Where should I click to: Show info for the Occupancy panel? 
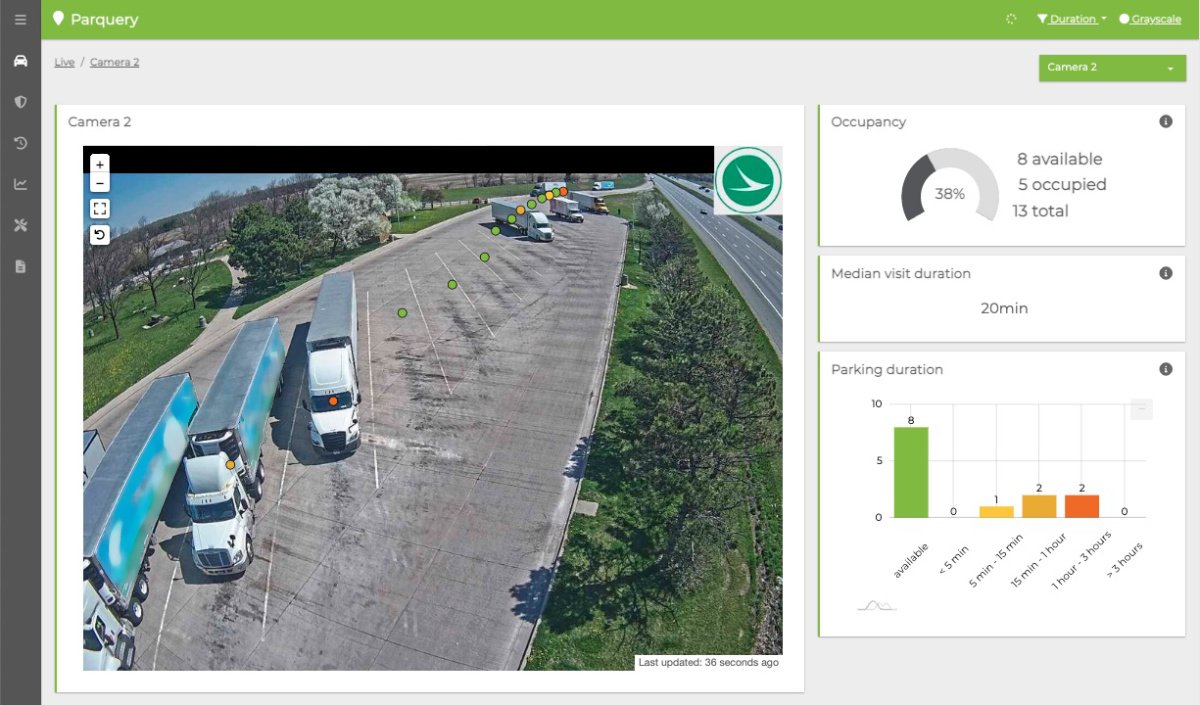(x=1165, y=122)
